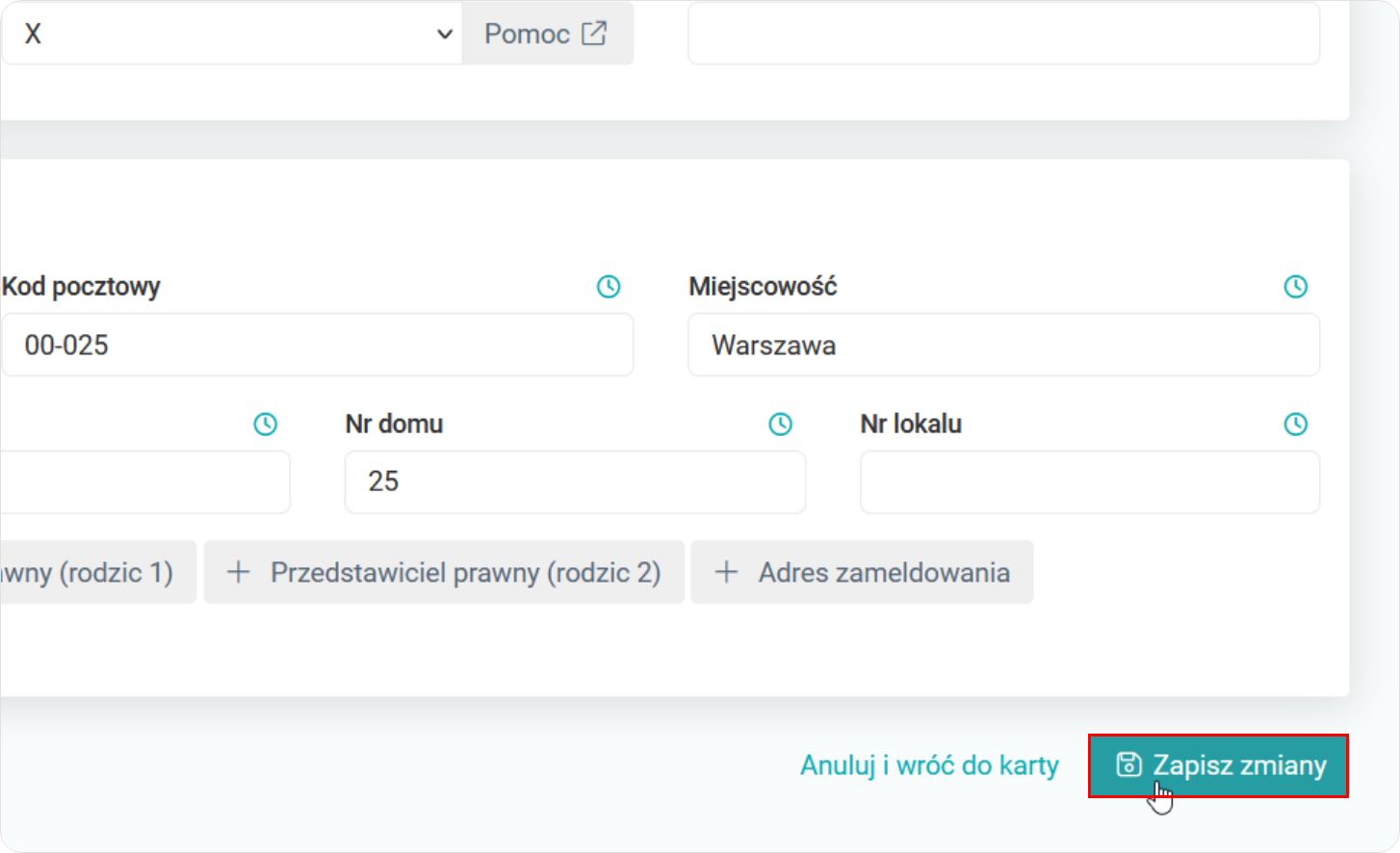Show history via the clock beside Nr lokalu
1400x853 pixels.
[1296, 424]
